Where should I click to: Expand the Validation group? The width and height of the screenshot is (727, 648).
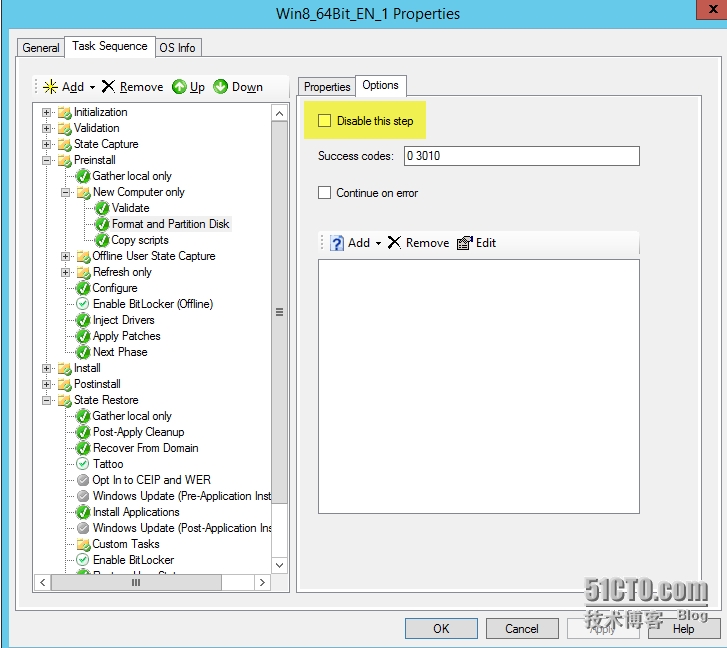[46, 128]
